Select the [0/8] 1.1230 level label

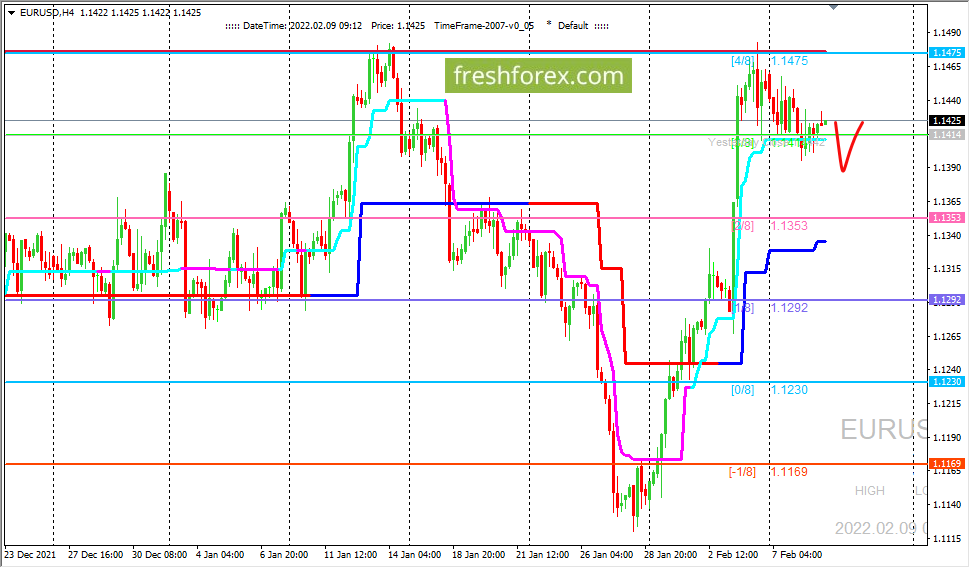(x=769, y=390)
